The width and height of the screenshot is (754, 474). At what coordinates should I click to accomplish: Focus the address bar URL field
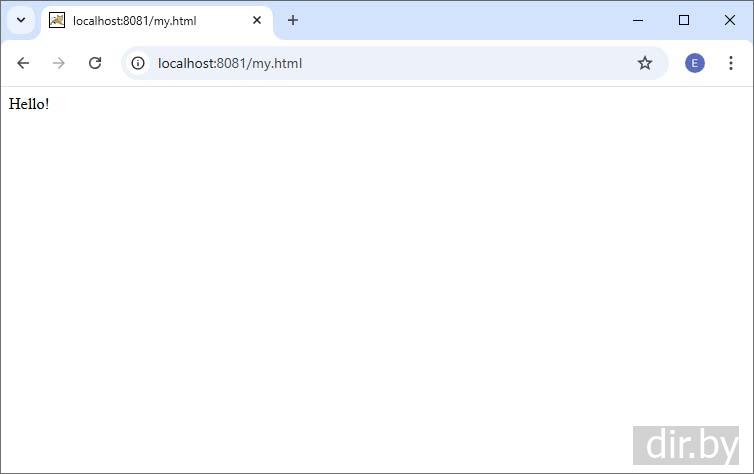click(x=394, y=63)
